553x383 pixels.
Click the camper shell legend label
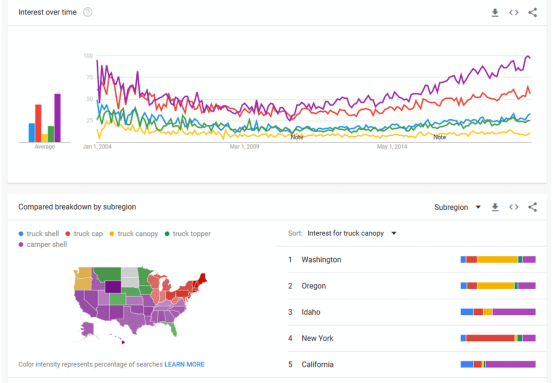[47, 244]
